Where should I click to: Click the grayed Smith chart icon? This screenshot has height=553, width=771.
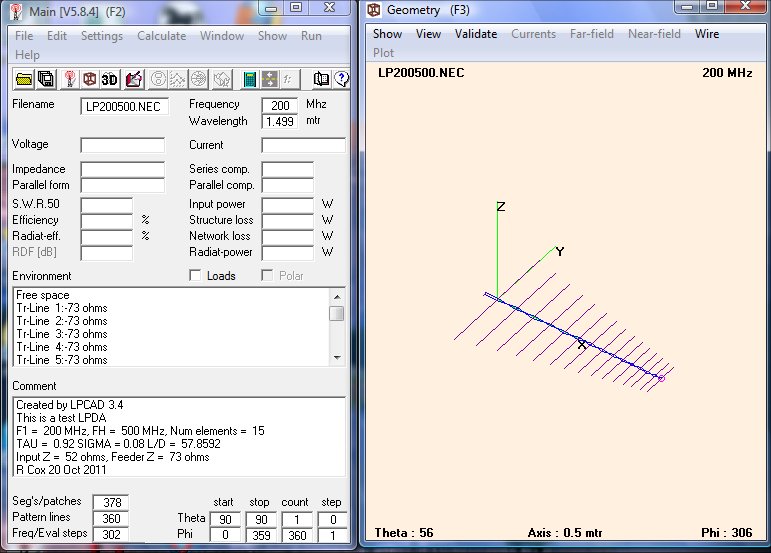pyautogui.click(x=158, y=79)
